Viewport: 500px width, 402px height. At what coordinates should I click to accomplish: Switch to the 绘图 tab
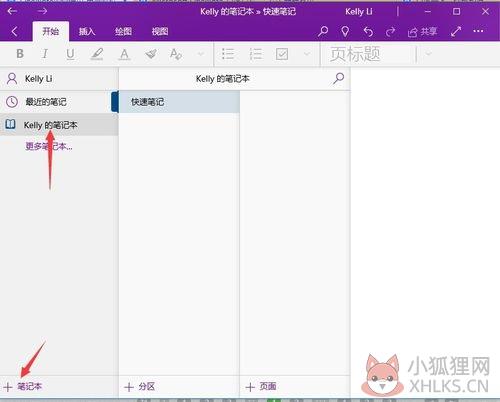point(123,31)
